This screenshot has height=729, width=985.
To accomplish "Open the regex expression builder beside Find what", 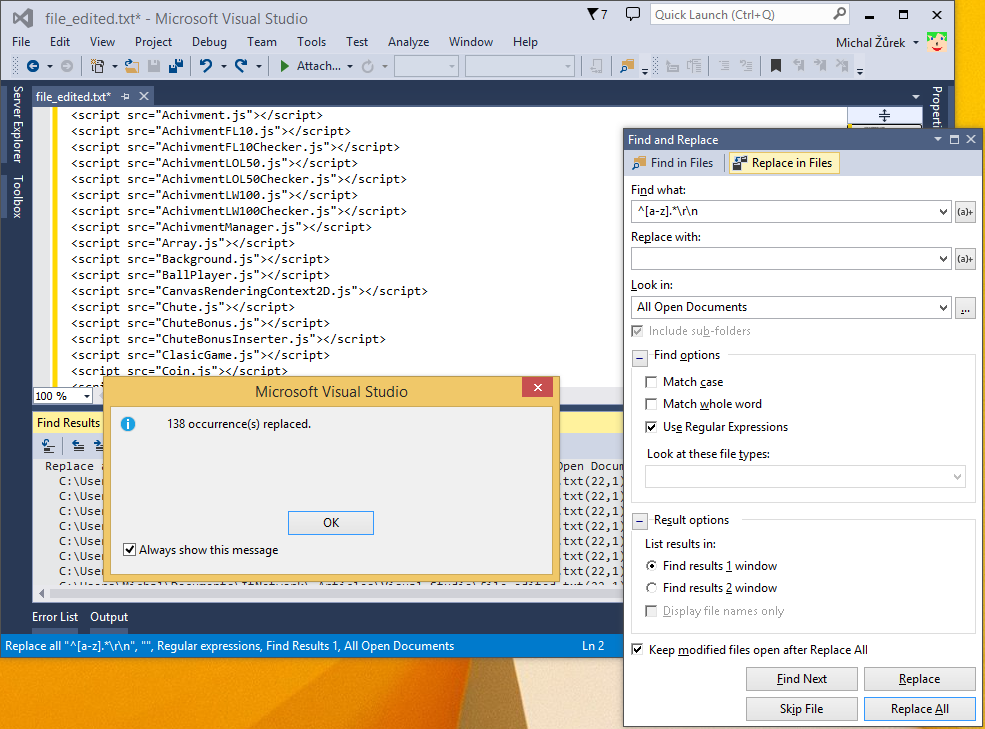I will (x=964, y=211).
